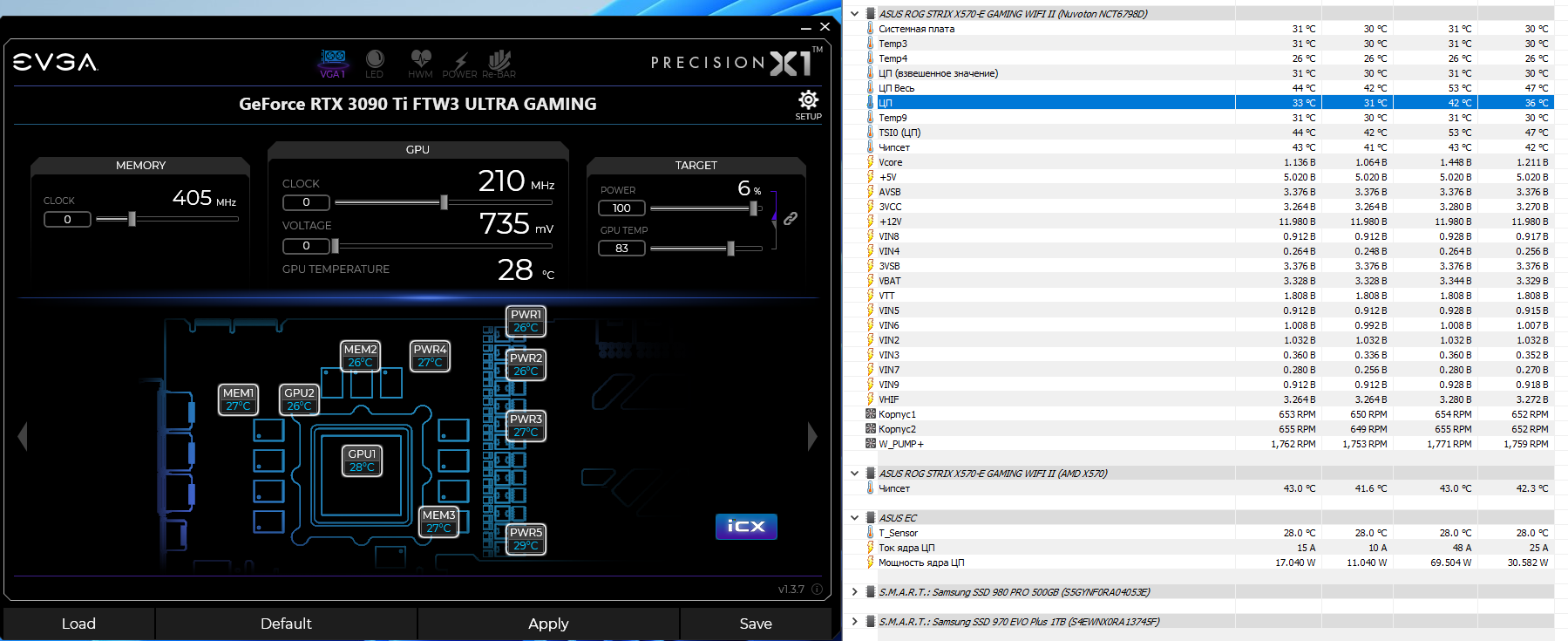Viewport: 1568px width, 641px height.
Task: Minimize the EVGA Precision X1 window
Action: 806,28
